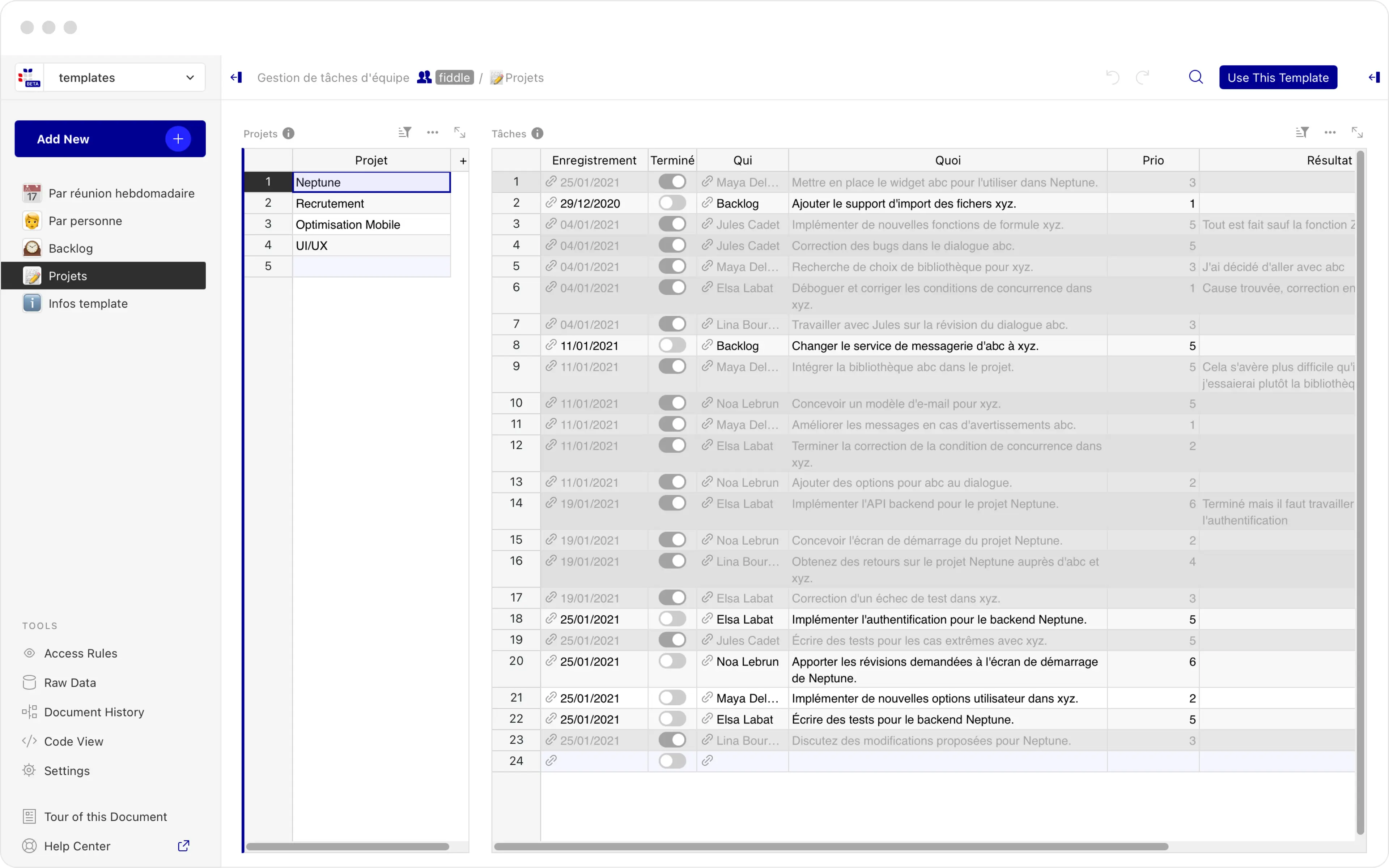Disable Terminé switch for task row 1

672,182
